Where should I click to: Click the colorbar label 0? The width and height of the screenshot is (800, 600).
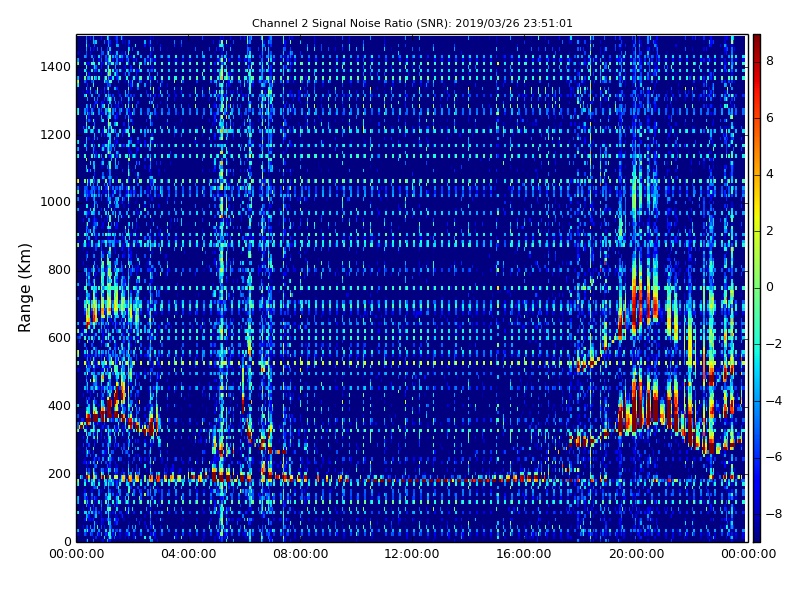coord(770,287)
